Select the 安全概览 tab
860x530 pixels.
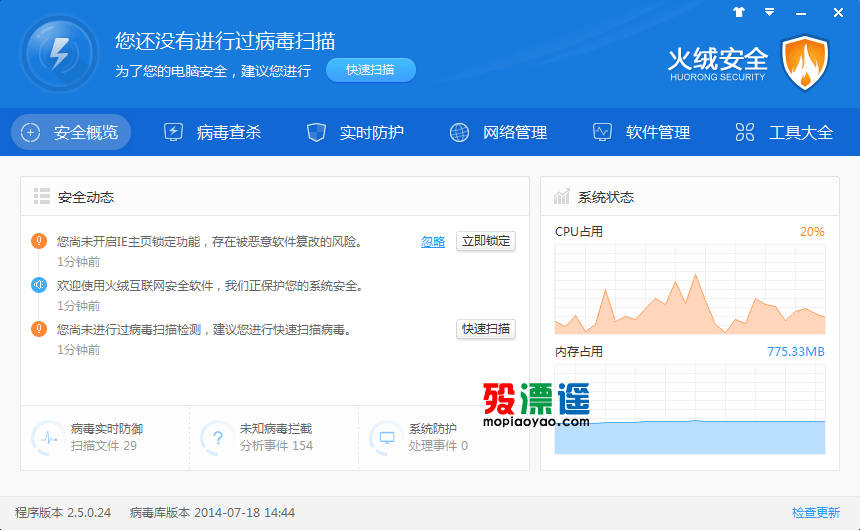(71, 132)
